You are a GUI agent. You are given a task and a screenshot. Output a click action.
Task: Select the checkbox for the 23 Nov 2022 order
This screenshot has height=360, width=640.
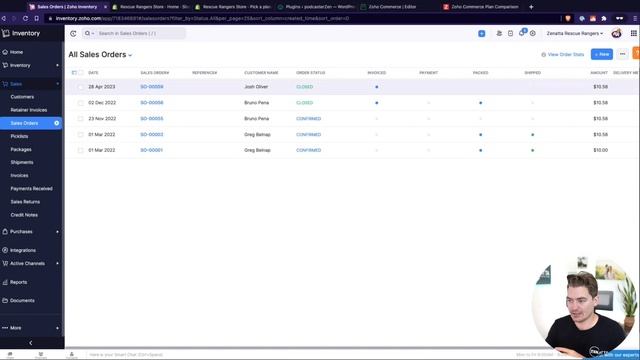tap(80, 119)
